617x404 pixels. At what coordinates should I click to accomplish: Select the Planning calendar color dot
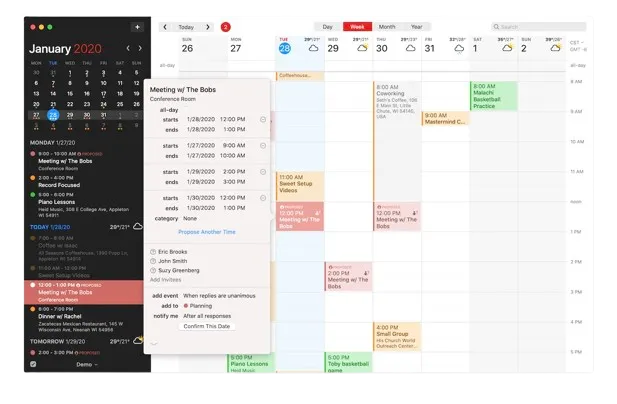pyautogui.click(x=187, y=305)
